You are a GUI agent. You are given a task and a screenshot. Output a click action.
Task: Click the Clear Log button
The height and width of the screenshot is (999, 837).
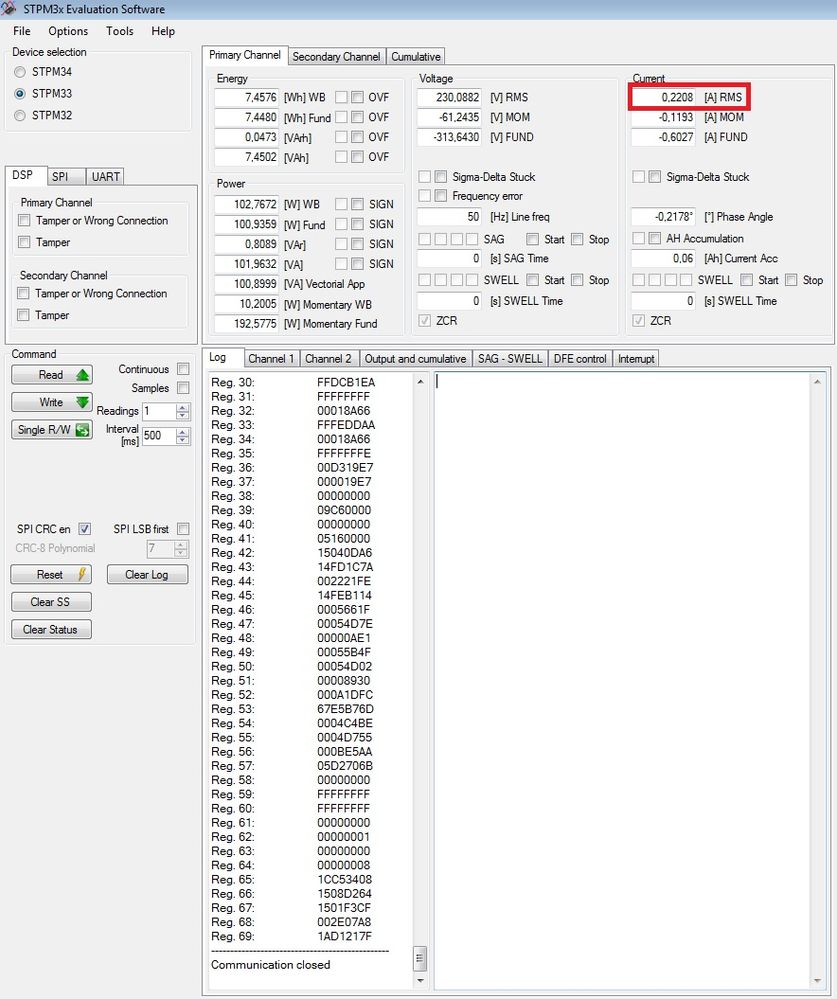(x=147, y=575)
